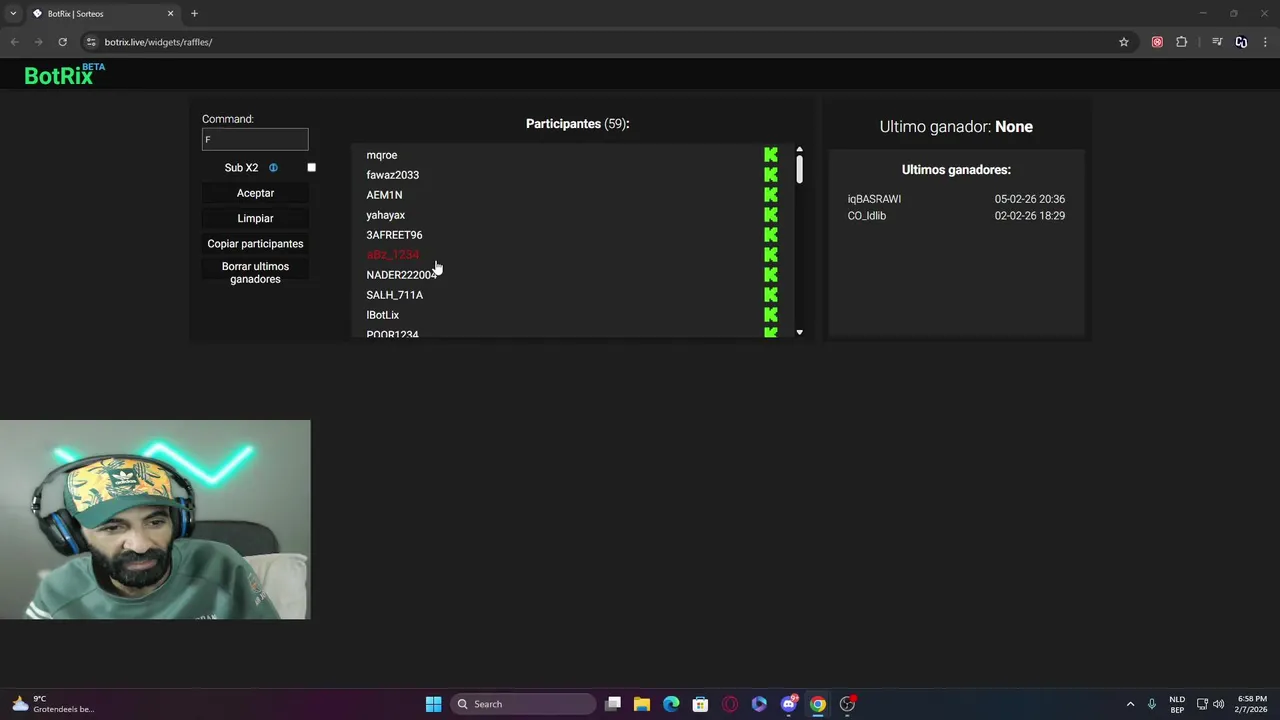Toggle the Sub X2 checkbox
Screen dimensions: 1280x720
(311, 168)
